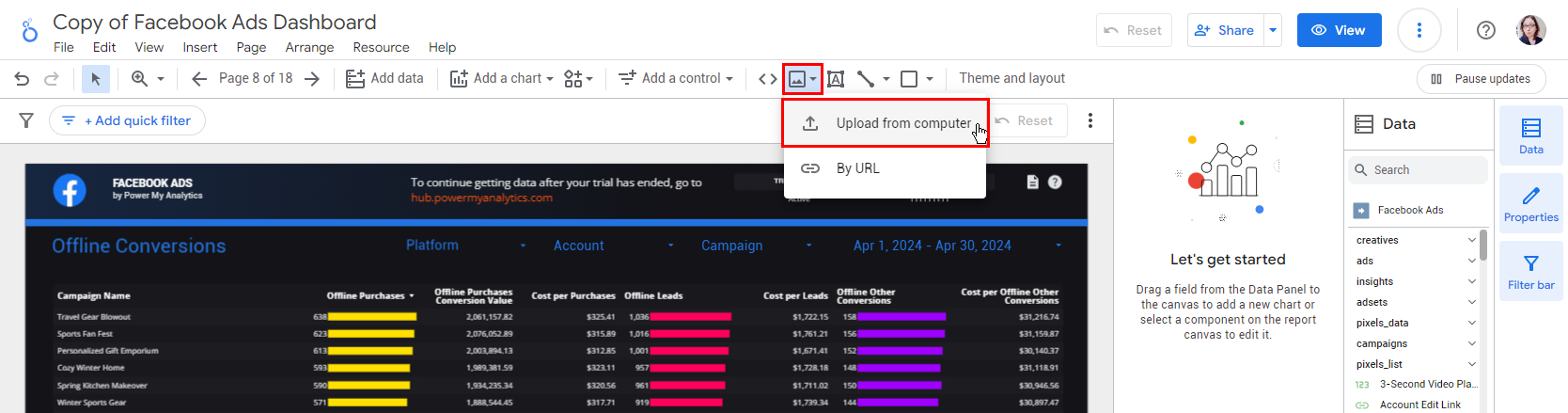Viewport: 1568px width, 413px height.
Task: Insert a text box
Action: click(x=835, y=79)
